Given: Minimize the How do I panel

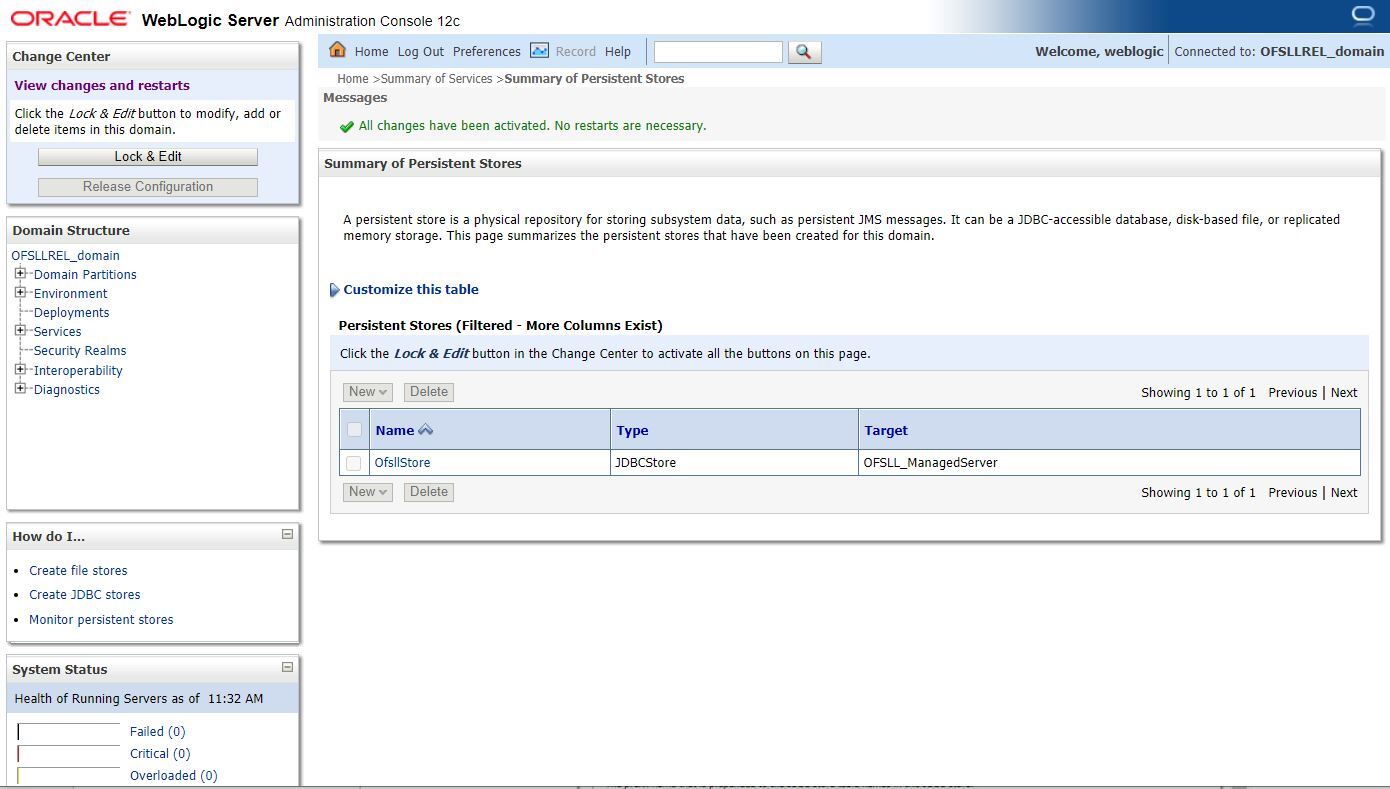Looking at the screenshot, I should pyautogui.click(x=287, y=535).
